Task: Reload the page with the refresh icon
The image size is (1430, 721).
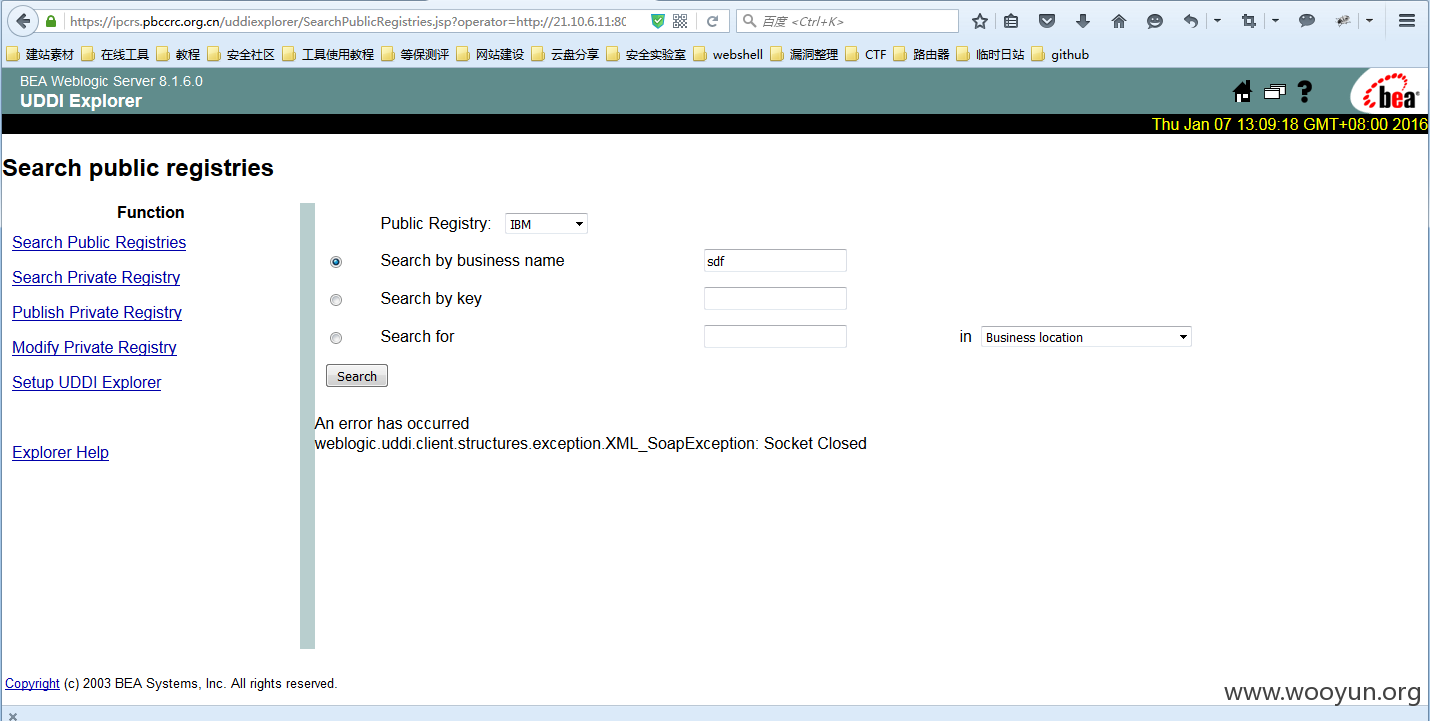Action: [713, 21]
